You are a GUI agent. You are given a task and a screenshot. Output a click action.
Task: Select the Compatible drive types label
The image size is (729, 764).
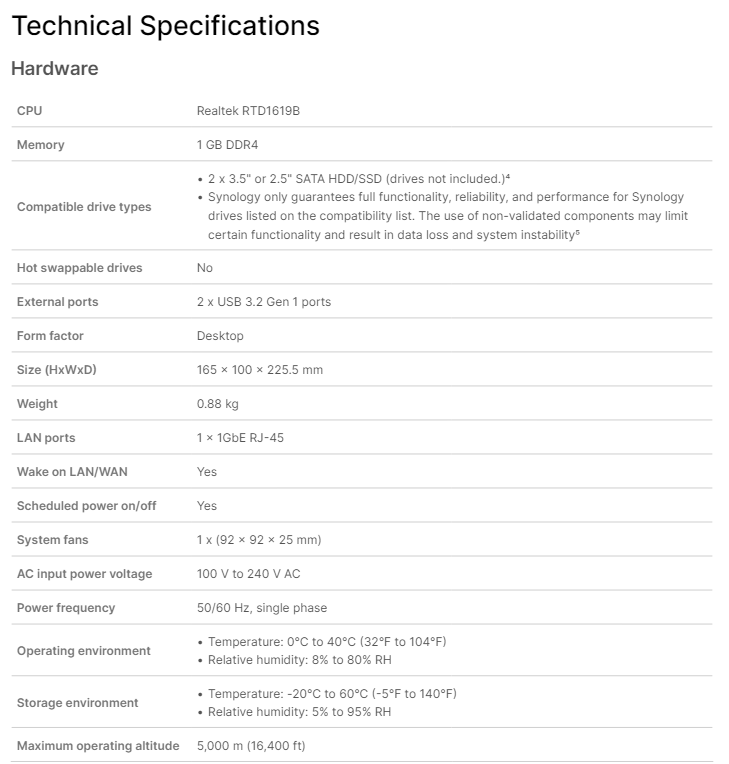[84, 207]
